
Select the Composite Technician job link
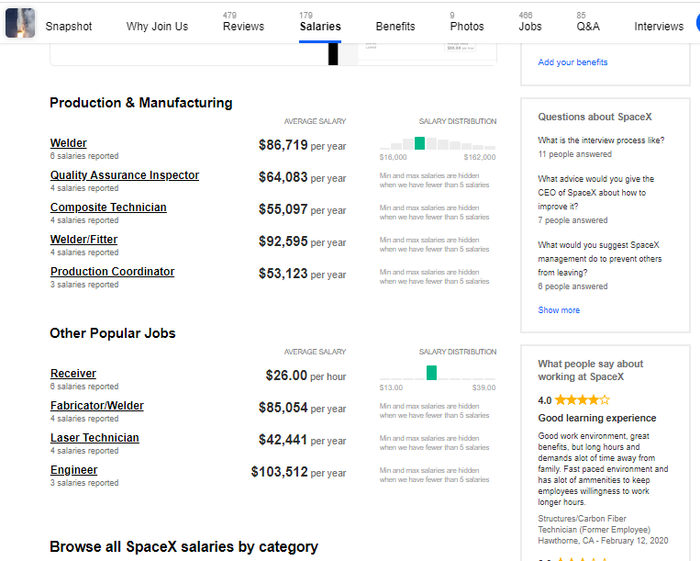coord(108,208)
